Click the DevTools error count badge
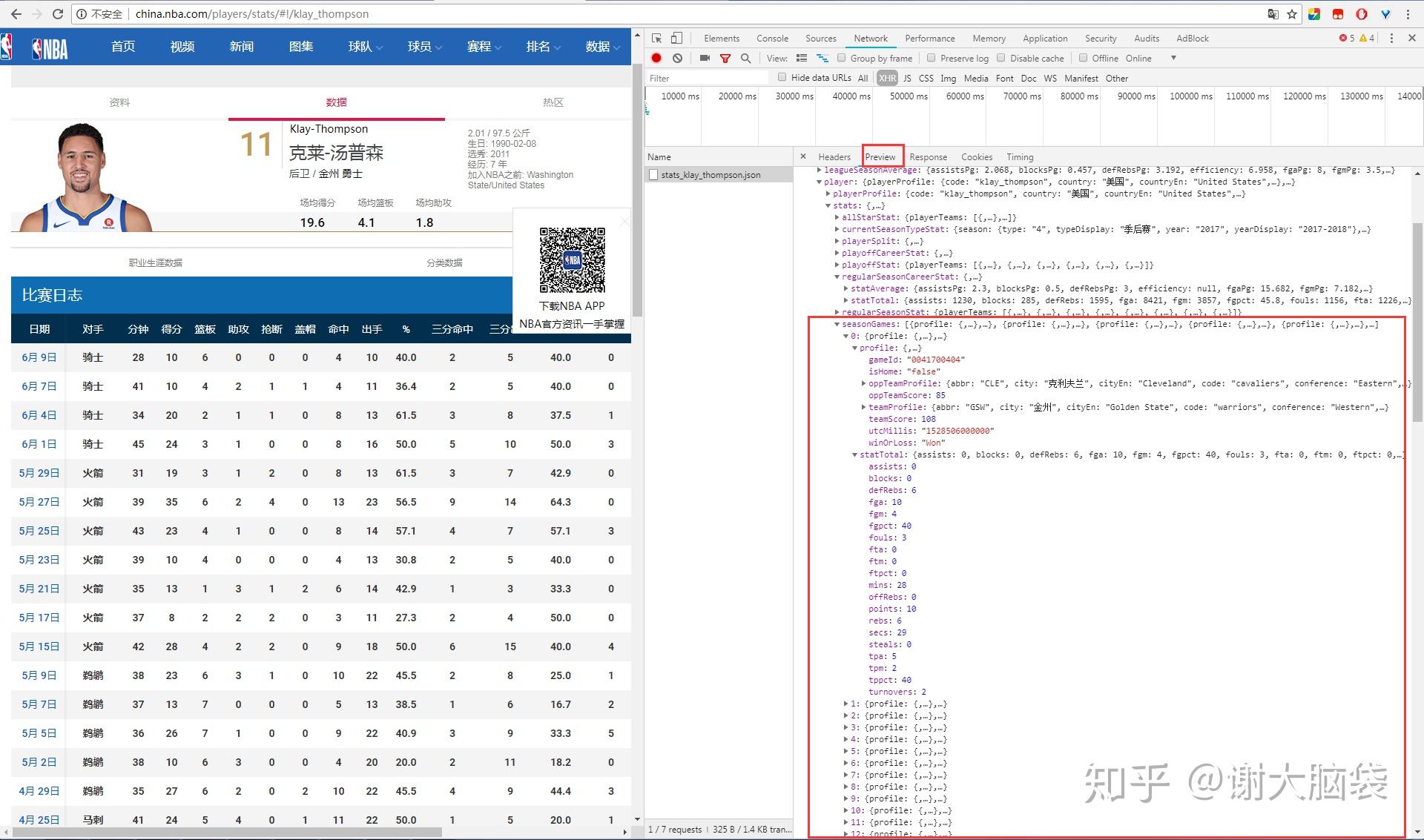The image size is (1424, 840). pyautogui.click(x=1347, y=39)
